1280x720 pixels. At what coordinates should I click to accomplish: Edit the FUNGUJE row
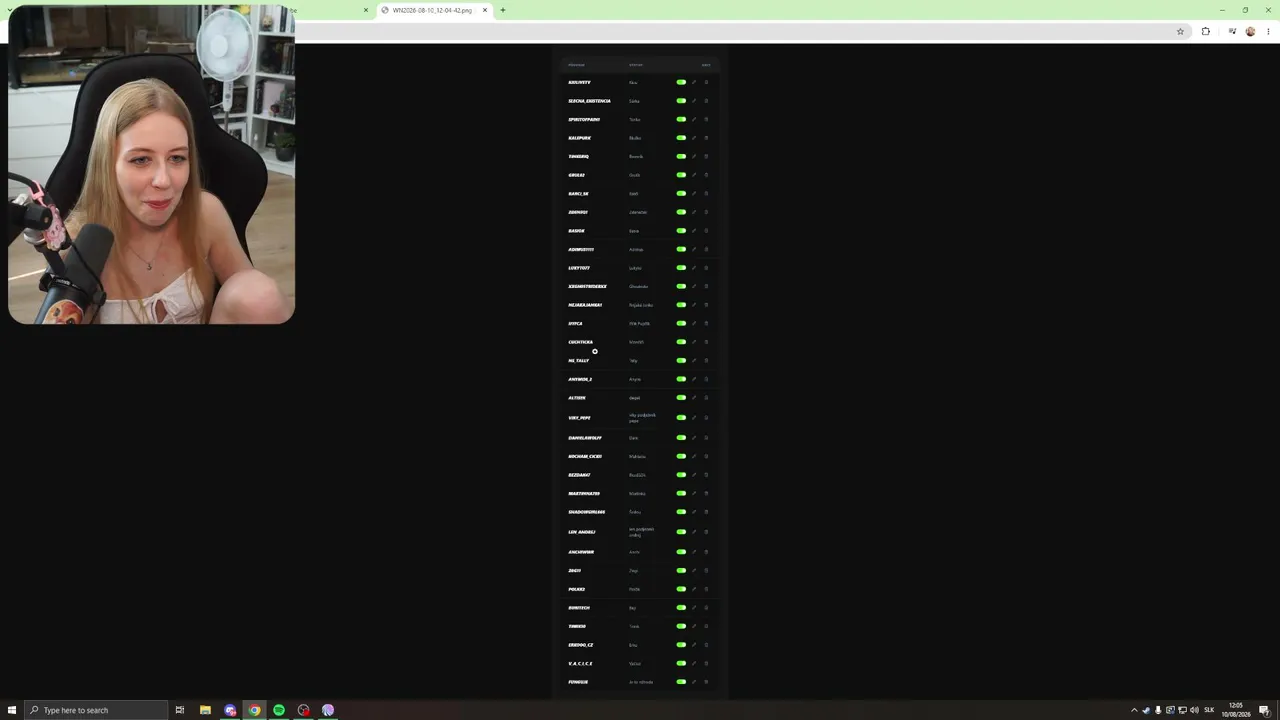point(694,682)
